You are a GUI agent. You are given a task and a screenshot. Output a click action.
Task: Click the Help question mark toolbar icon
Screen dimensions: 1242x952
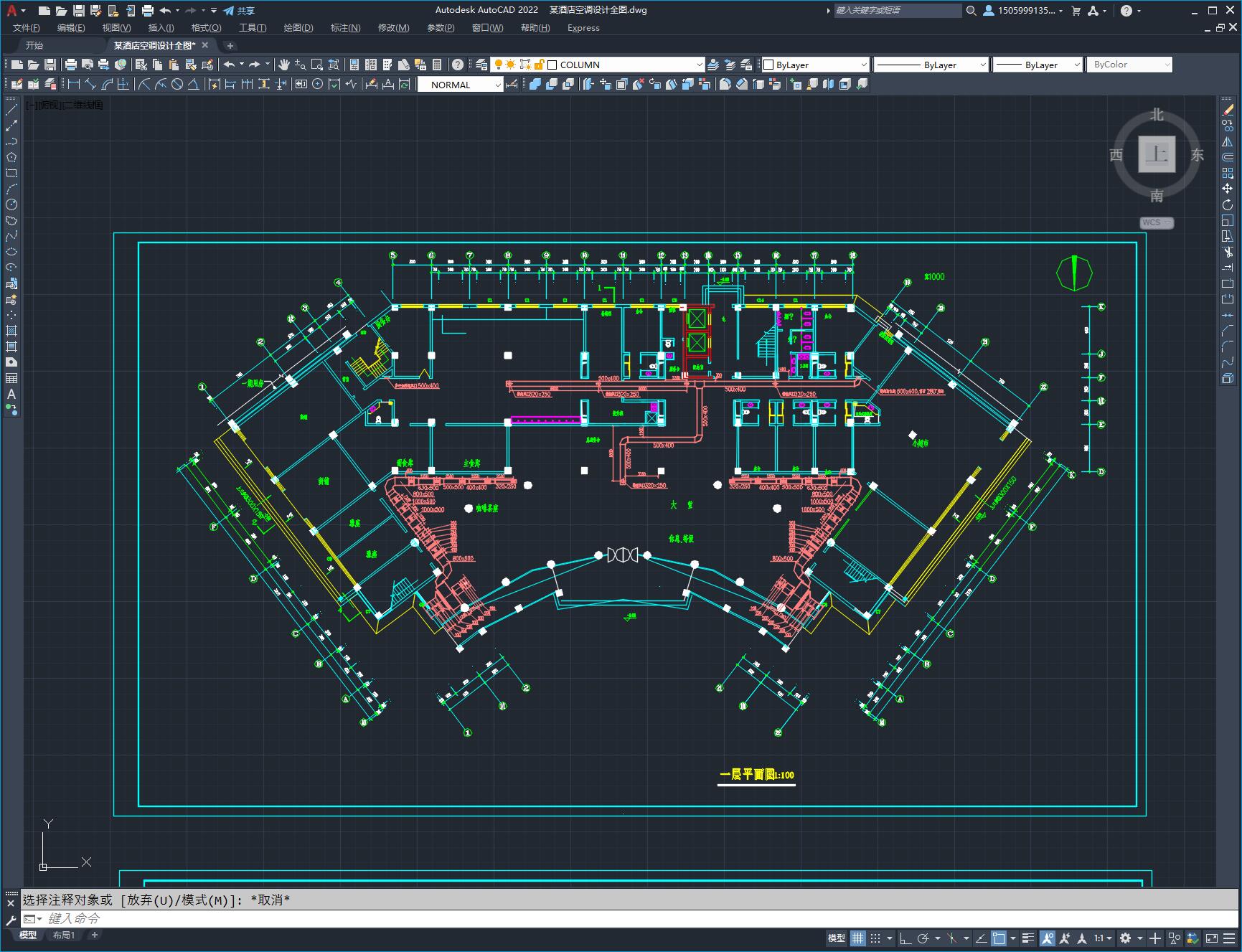click(458, 65)
